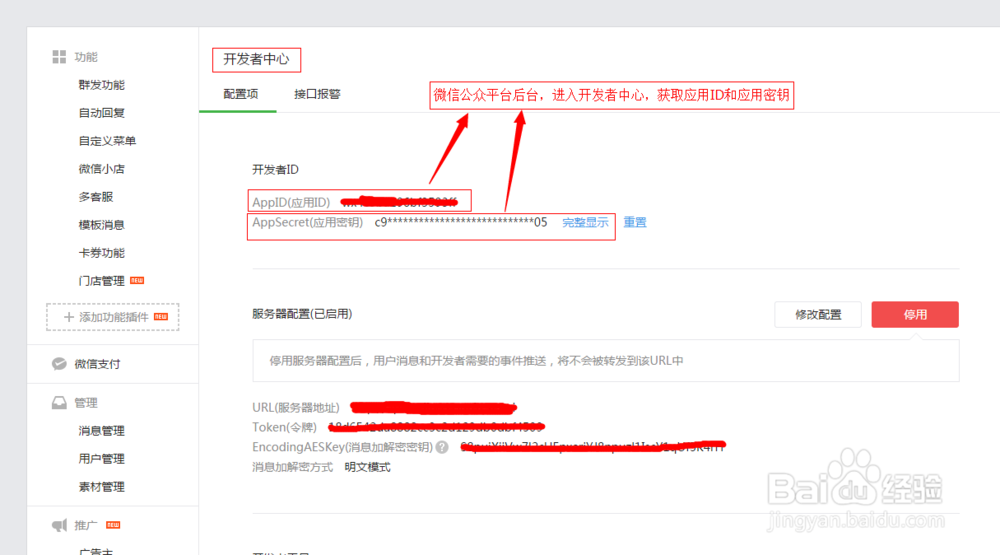Click the 开发者中心 page title

point(256,59)
